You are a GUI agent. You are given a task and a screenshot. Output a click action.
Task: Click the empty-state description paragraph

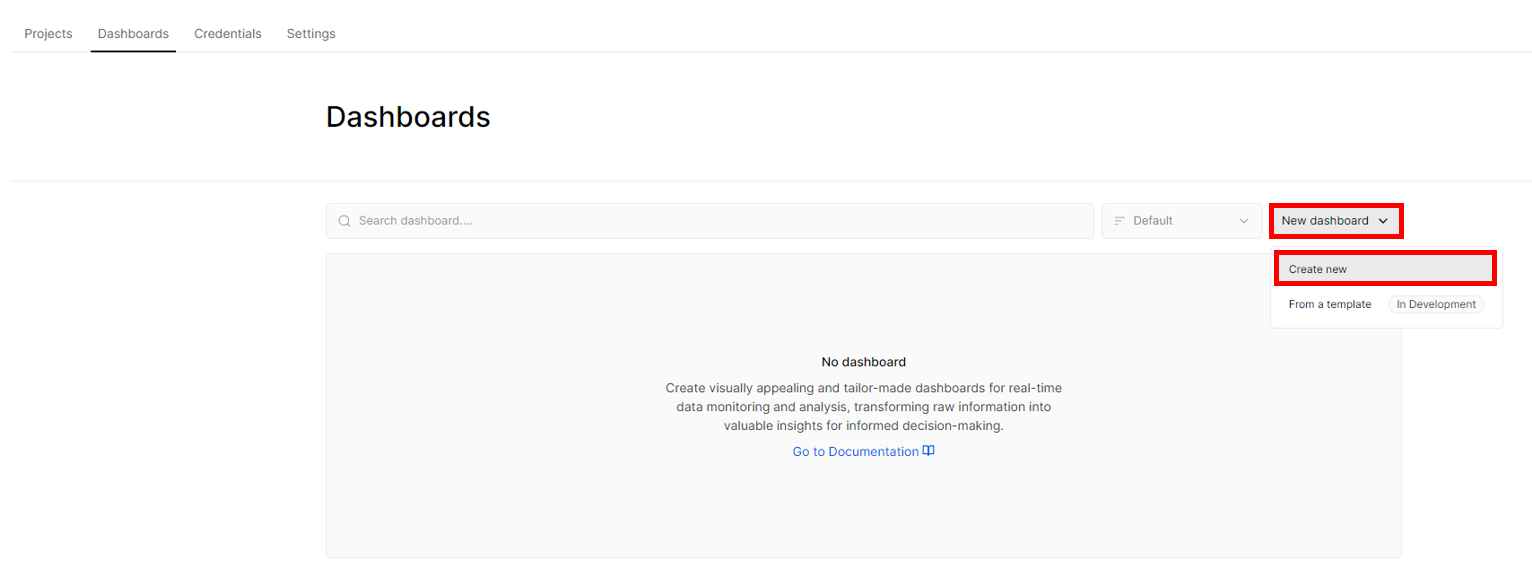[864, 407]
